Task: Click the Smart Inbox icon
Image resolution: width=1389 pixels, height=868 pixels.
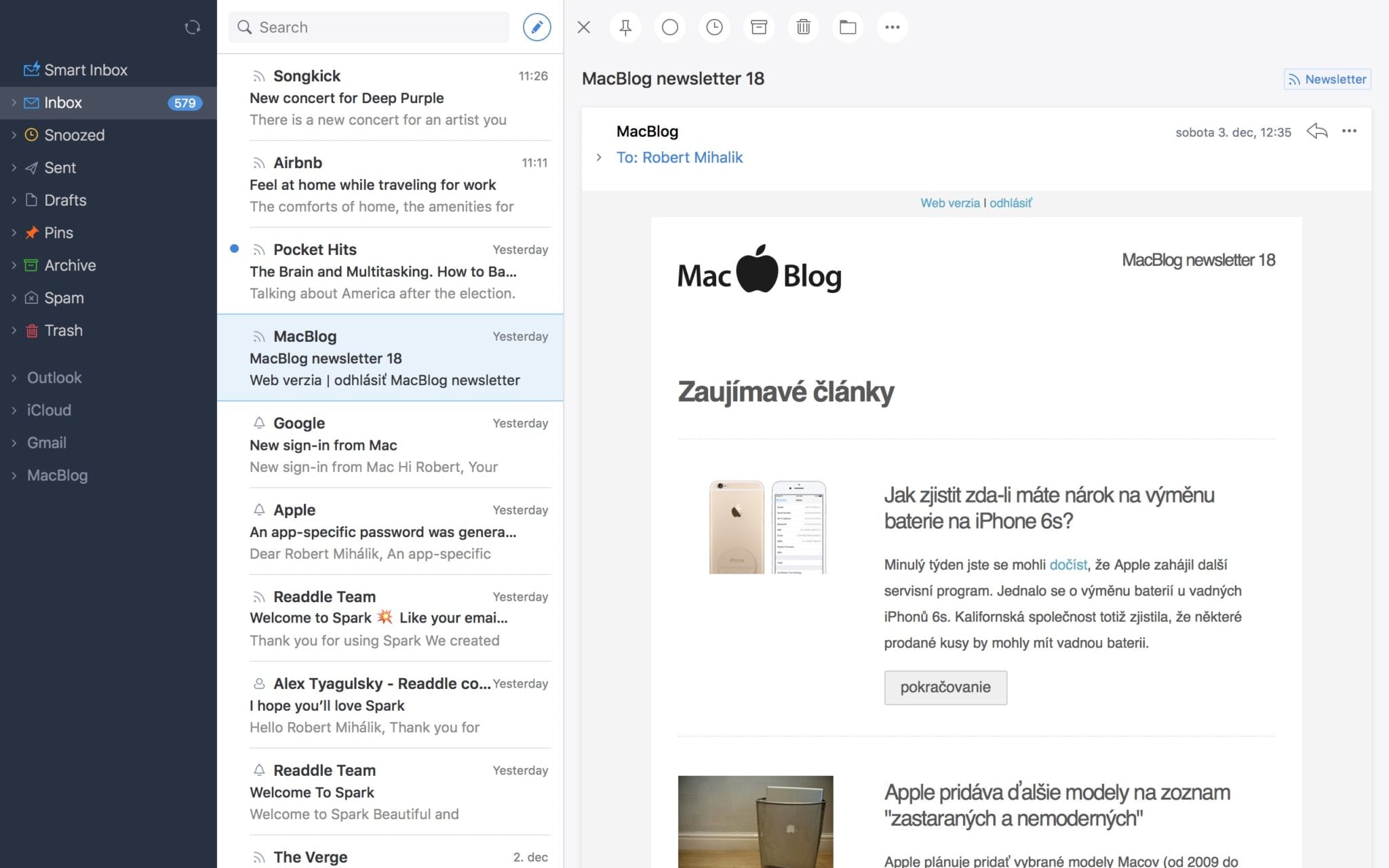Action: (31, 69)
